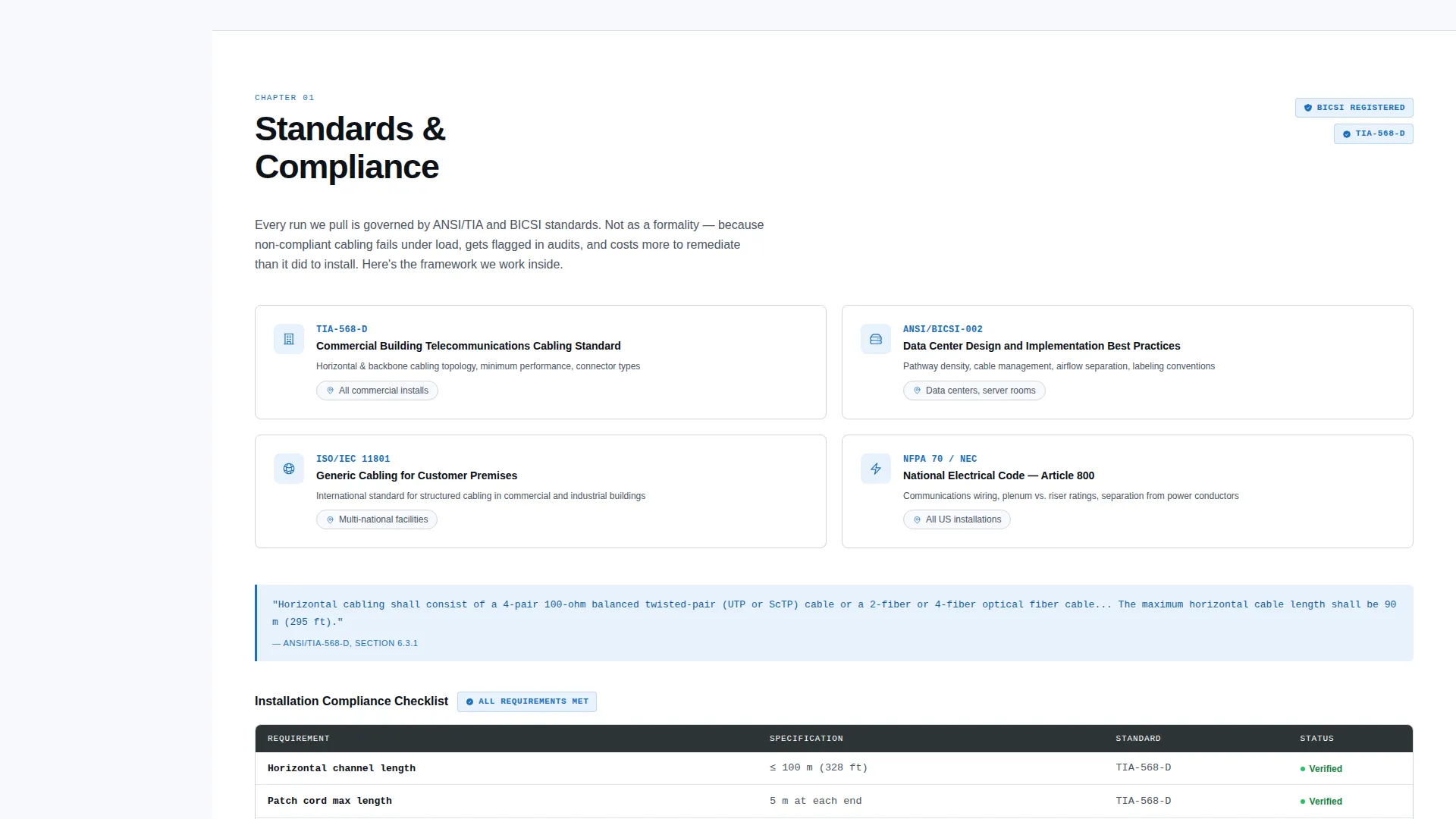Click the Data centers, server rooms tag

pyautogui.click(x=974, y=391)
